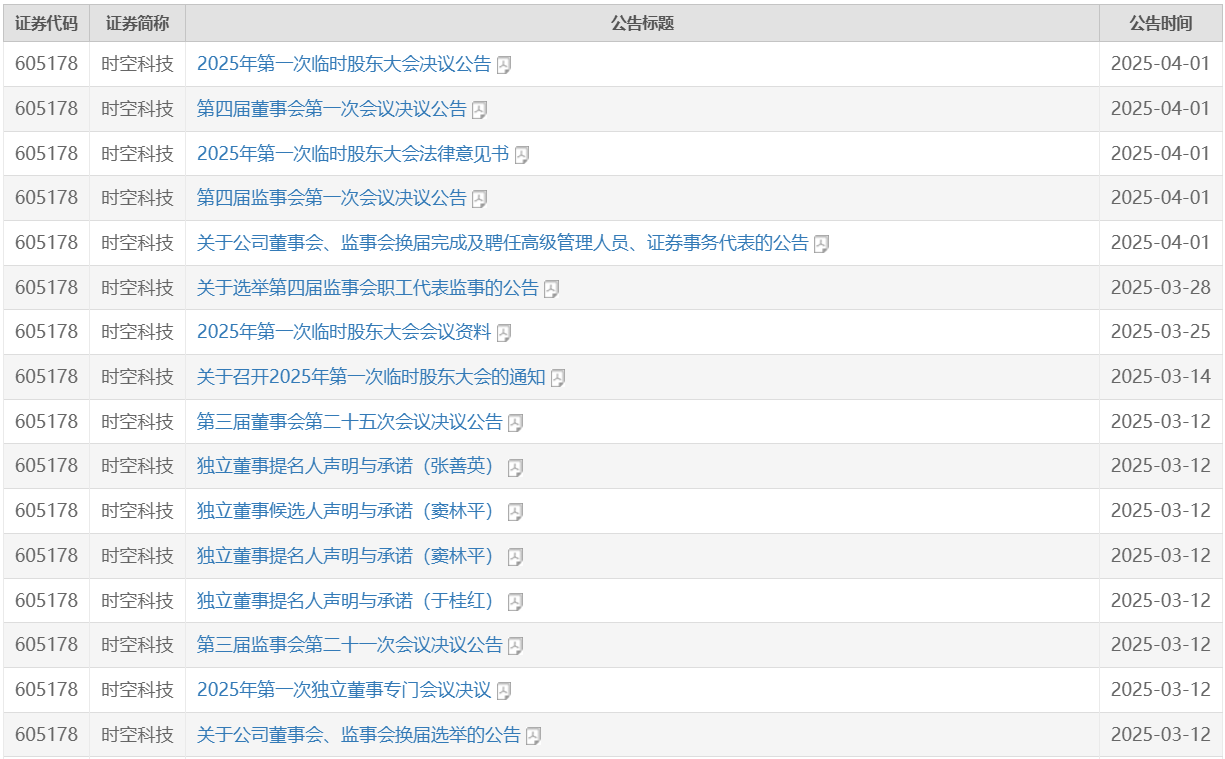View 2025年第一次临时股东大会会议资料
The height and width of the screenshot is (759, 1225).
(344, 332)
